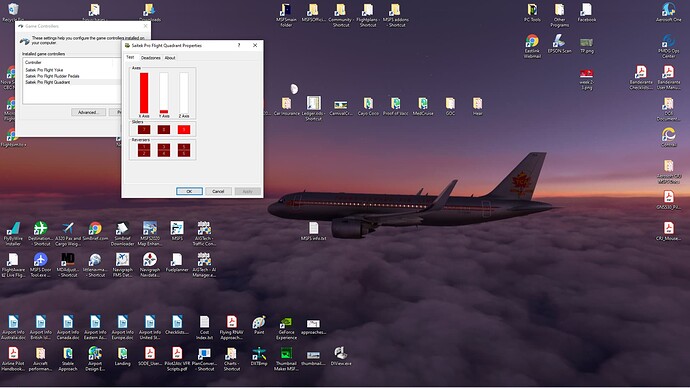Switch to the About tab
690x388 pixels.
(x=170, y=58)
